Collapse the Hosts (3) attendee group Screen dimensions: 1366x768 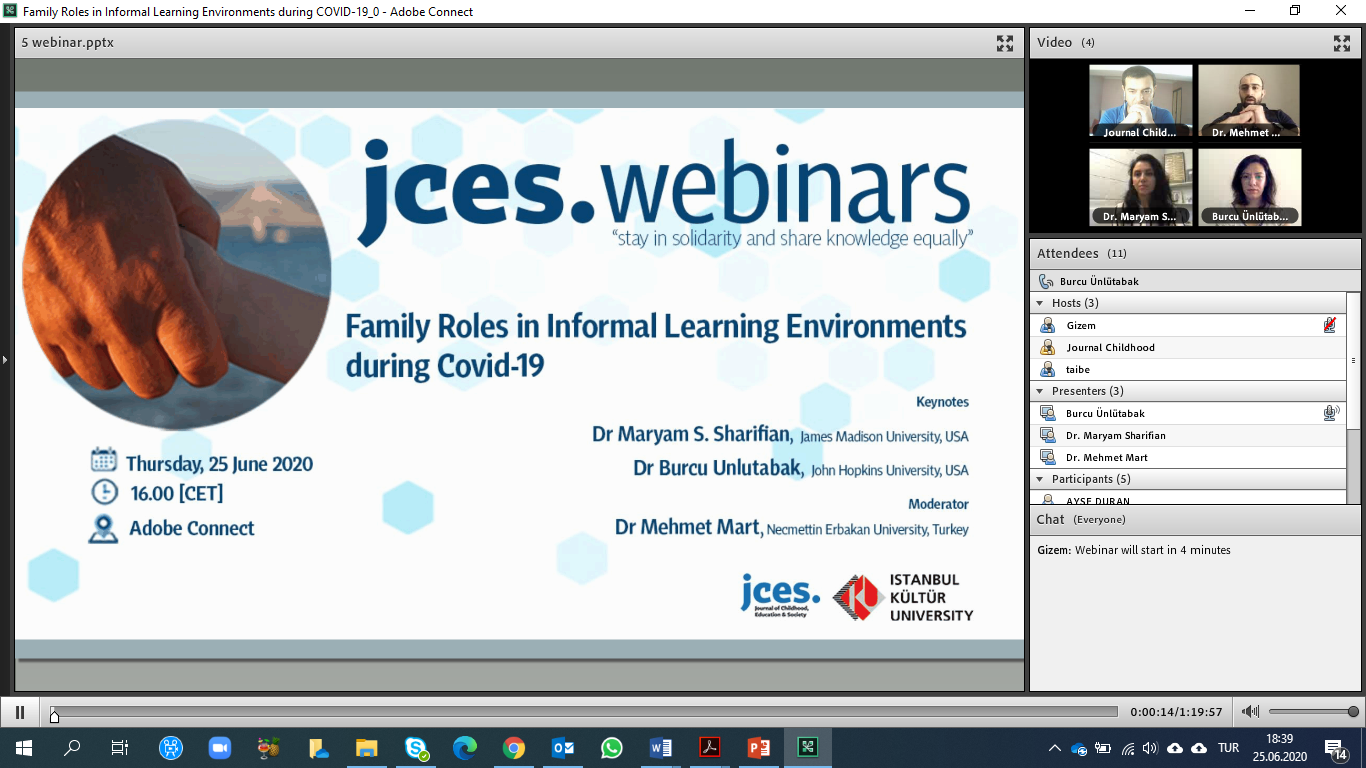(1040, 303)
